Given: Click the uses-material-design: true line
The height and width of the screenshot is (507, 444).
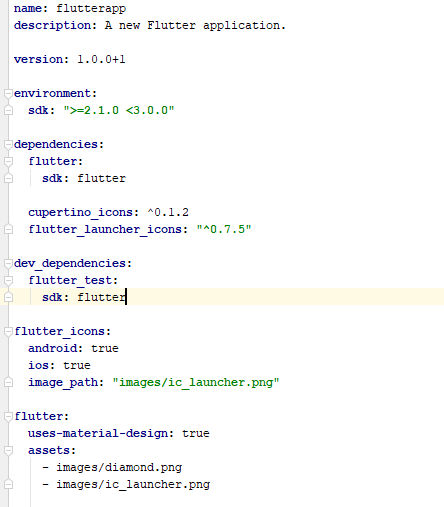Looking at the screenshot, I should point(119,433).
